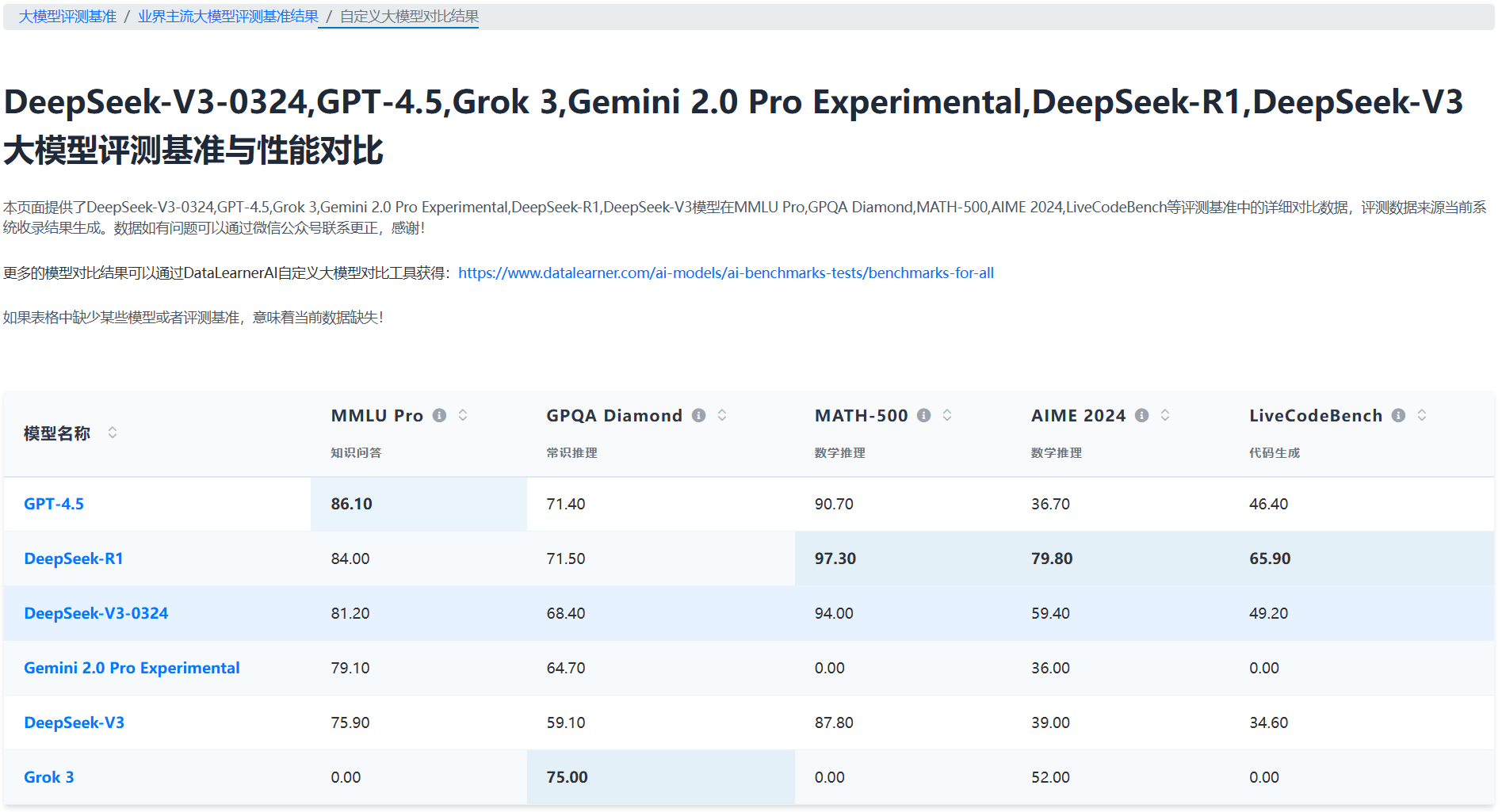The image size is (1502, 812).
Task: Click the MMLU Pro info icon
Action: pyautogui.click(x=440, y=415)
